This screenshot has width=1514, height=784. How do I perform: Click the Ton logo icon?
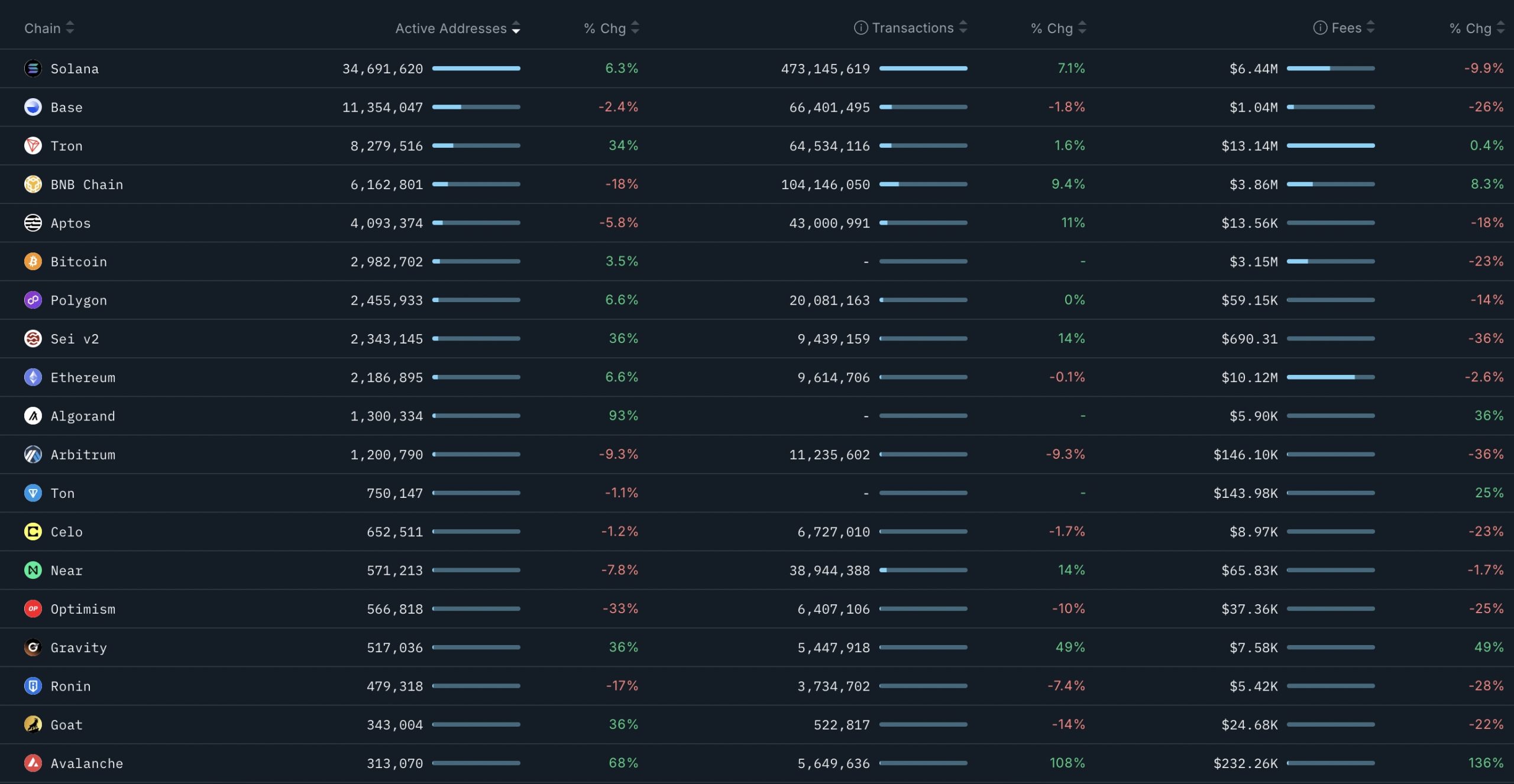(x=33, y=493)
